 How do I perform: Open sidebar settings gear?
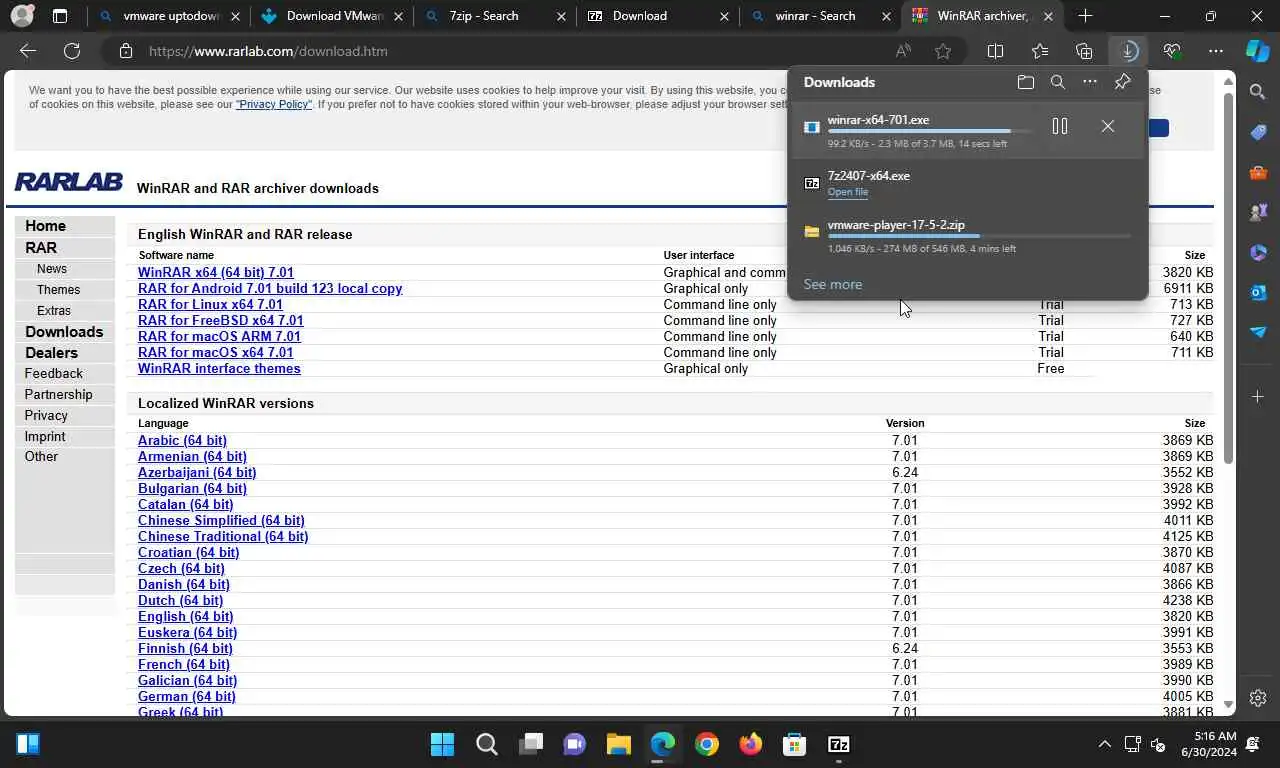(x=1258, y=698)
